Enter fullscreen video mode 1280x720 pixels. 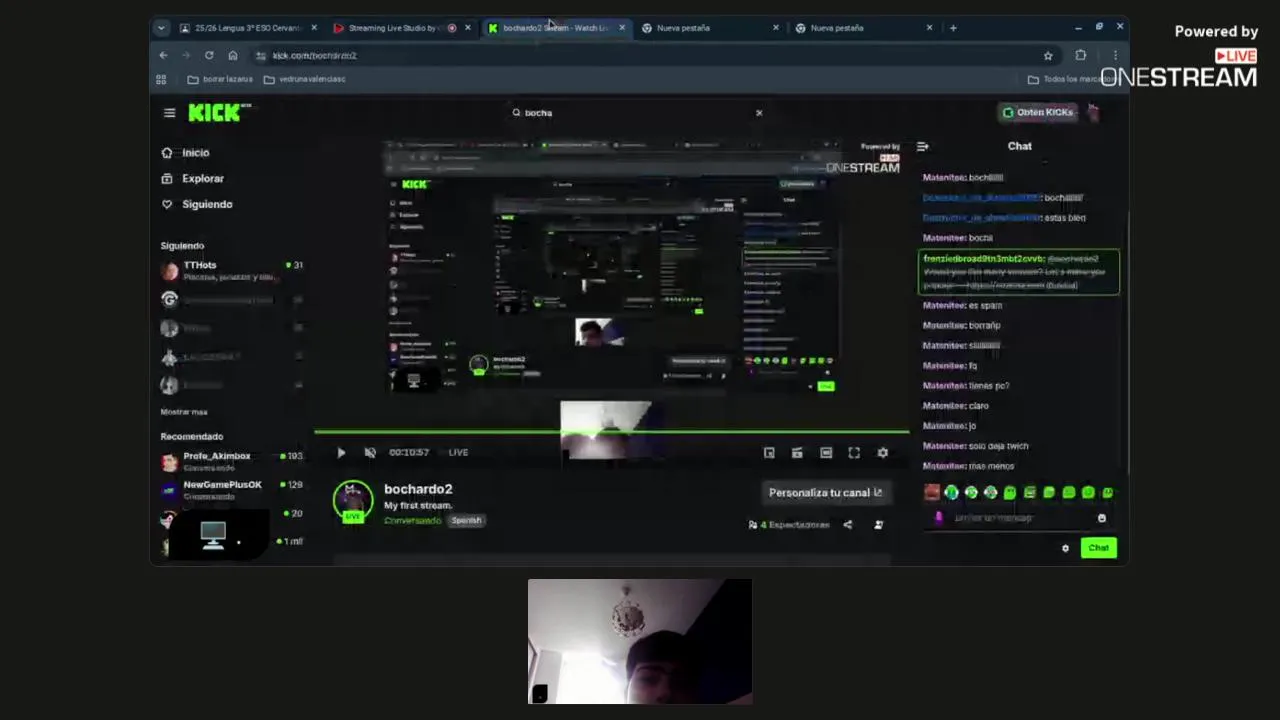tap(854, 453)
